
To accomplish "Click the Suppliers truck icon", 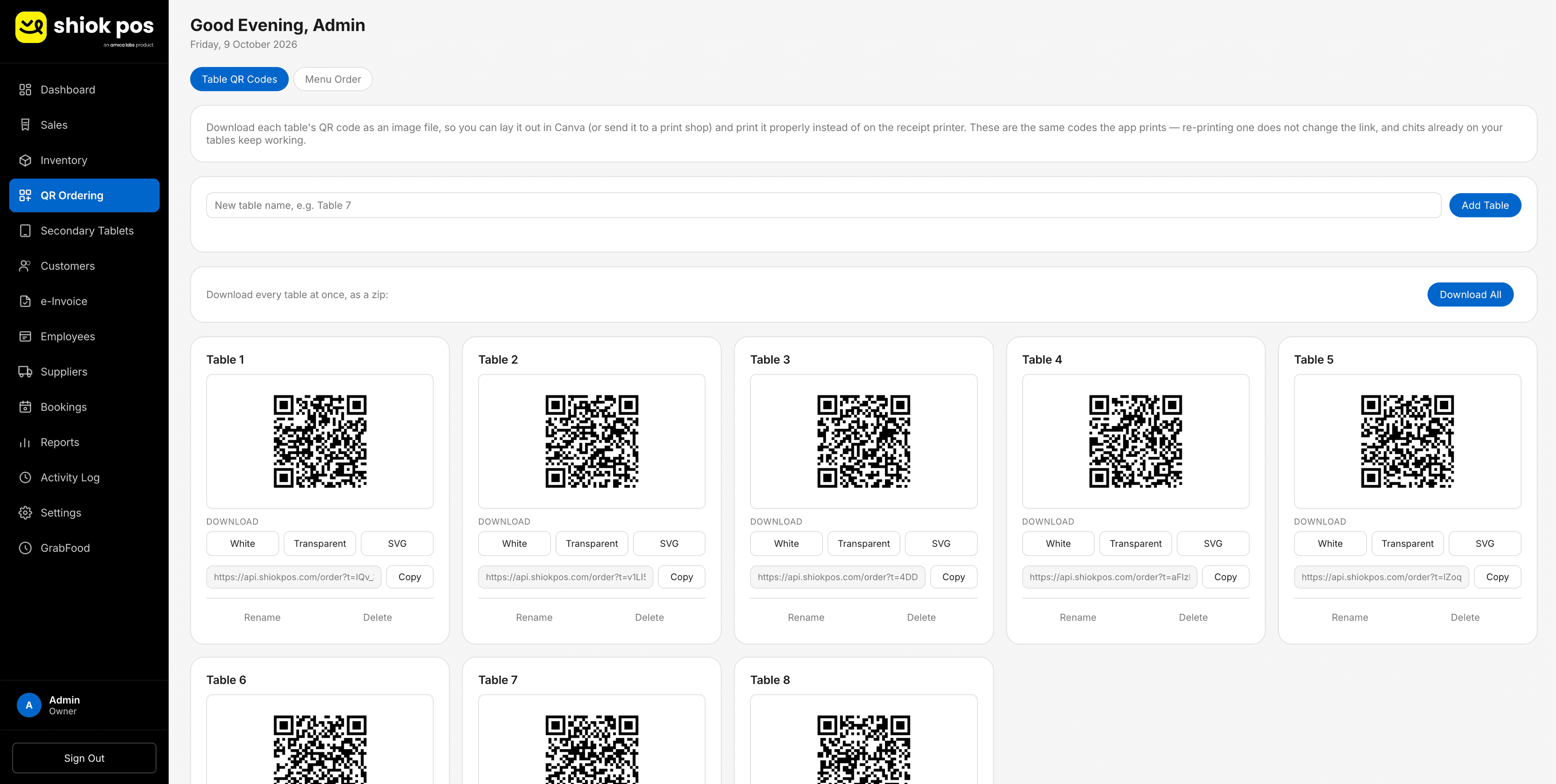I will tap(25, 372).
